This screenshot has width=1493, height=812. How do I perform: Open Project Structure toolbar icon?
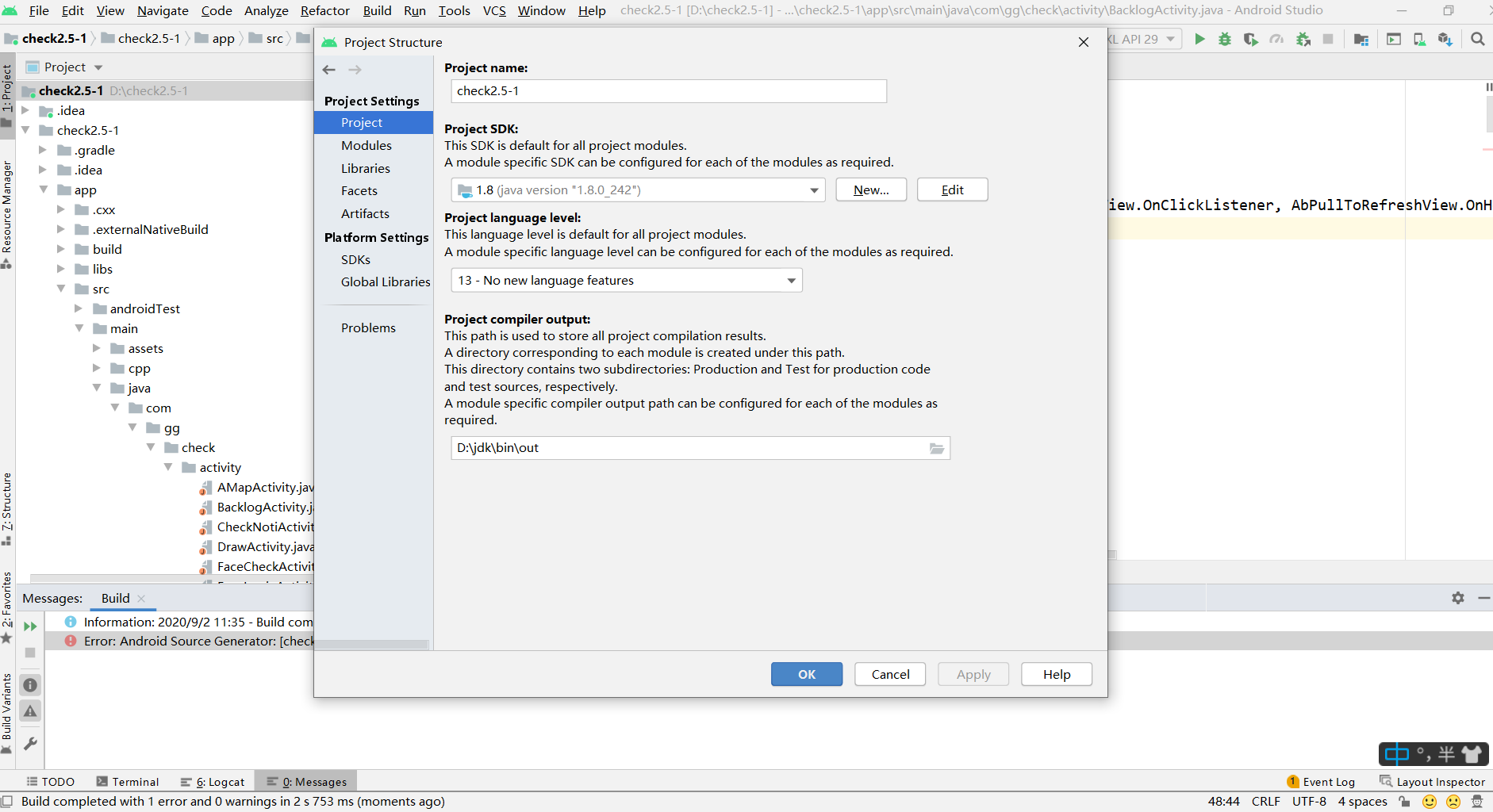[1361, 39]
